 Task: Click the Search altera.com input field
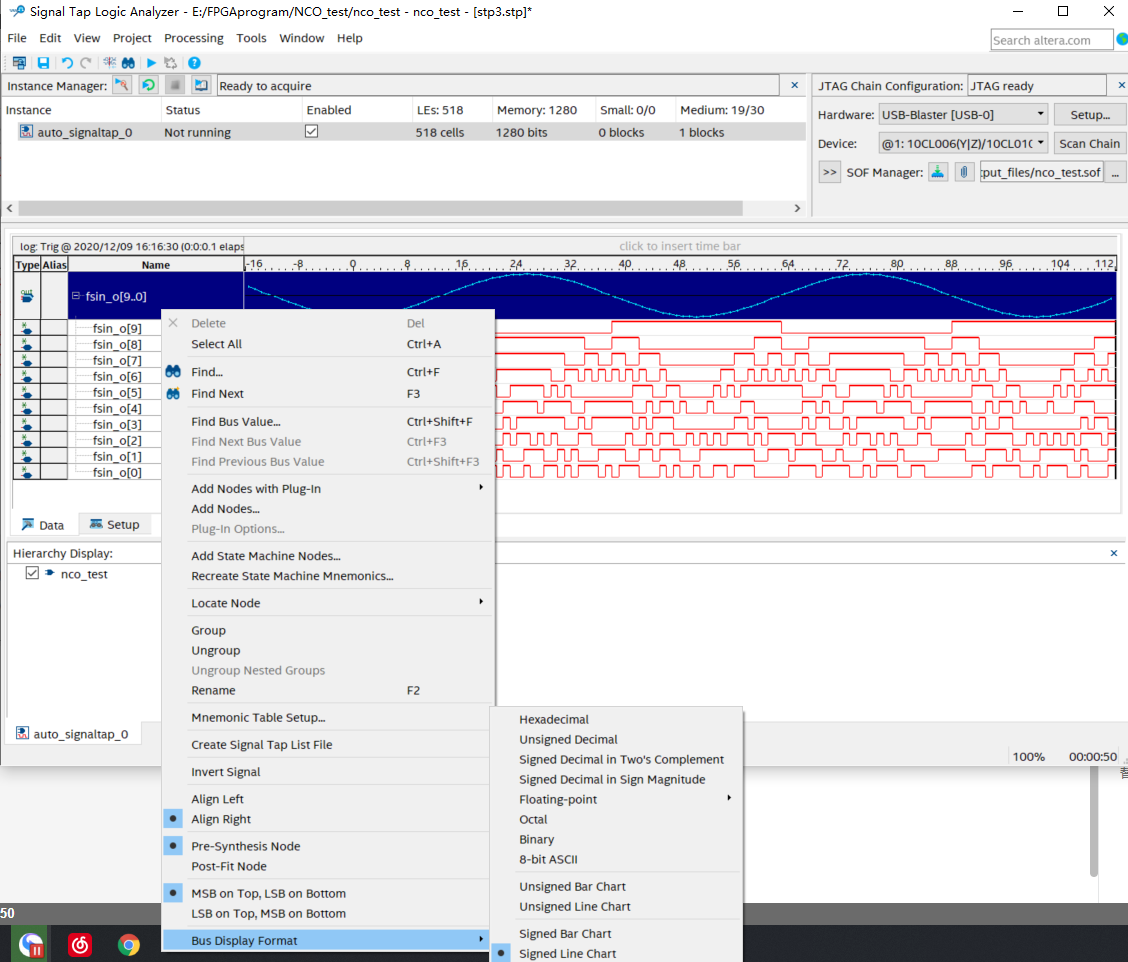[1051, 40]
